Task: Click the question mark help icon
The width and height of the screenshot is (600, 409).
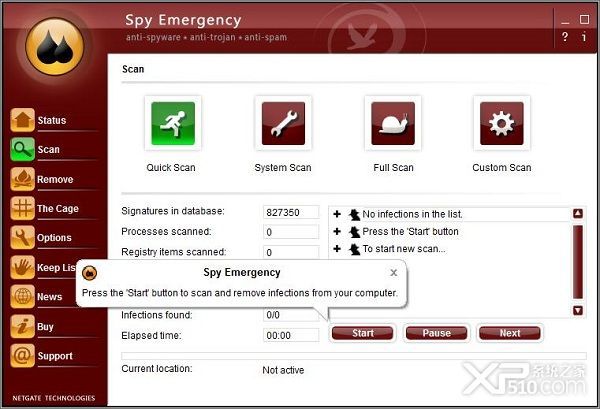Action: [x=565, y=37]
